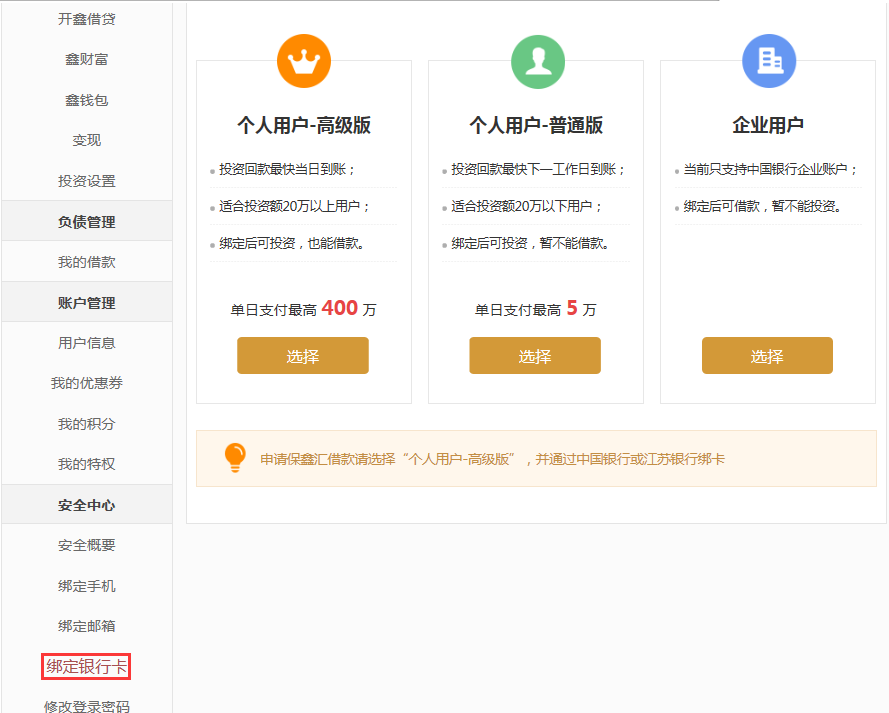The image size is (889, 713).
Task: Choose 选择 under 企业用户
Action: point(767,355)
